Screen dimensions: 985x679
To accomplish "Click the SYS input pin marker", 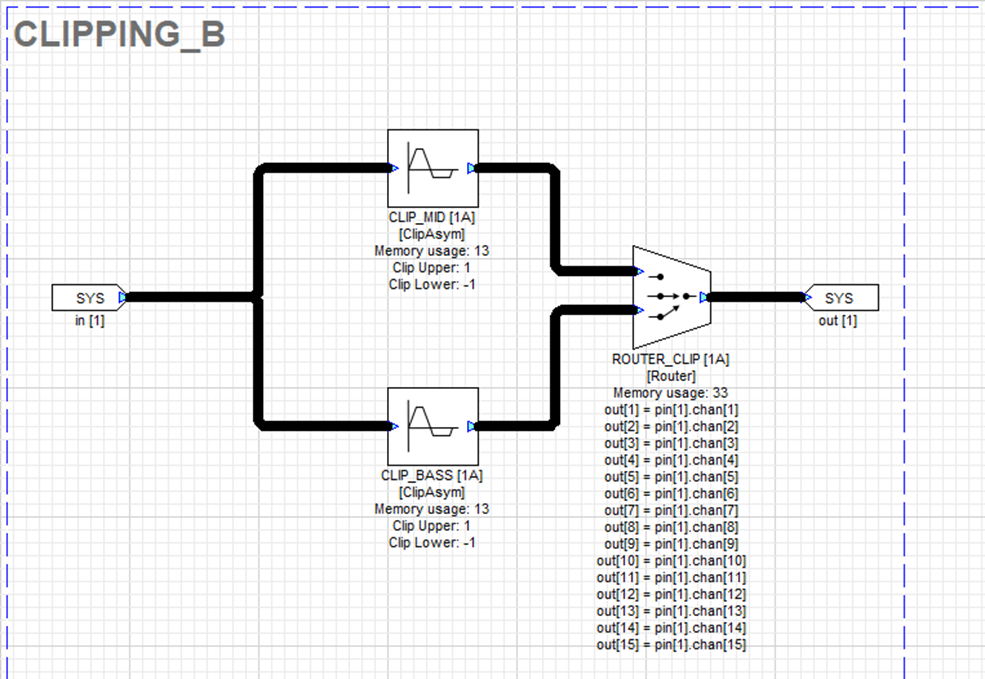I will tap(87, 297).
